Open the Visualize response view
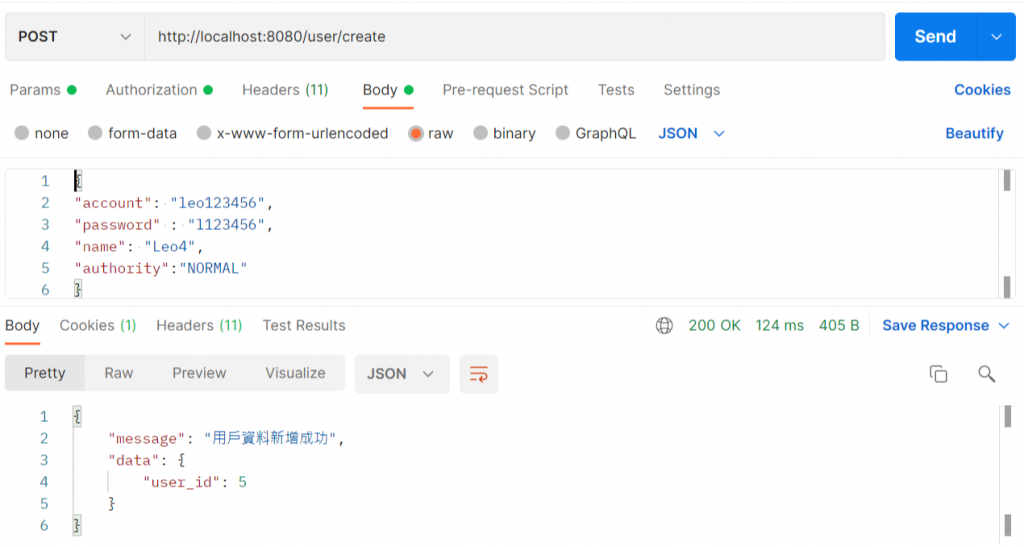The image size is (1024, 547). (x=295, y=373)
